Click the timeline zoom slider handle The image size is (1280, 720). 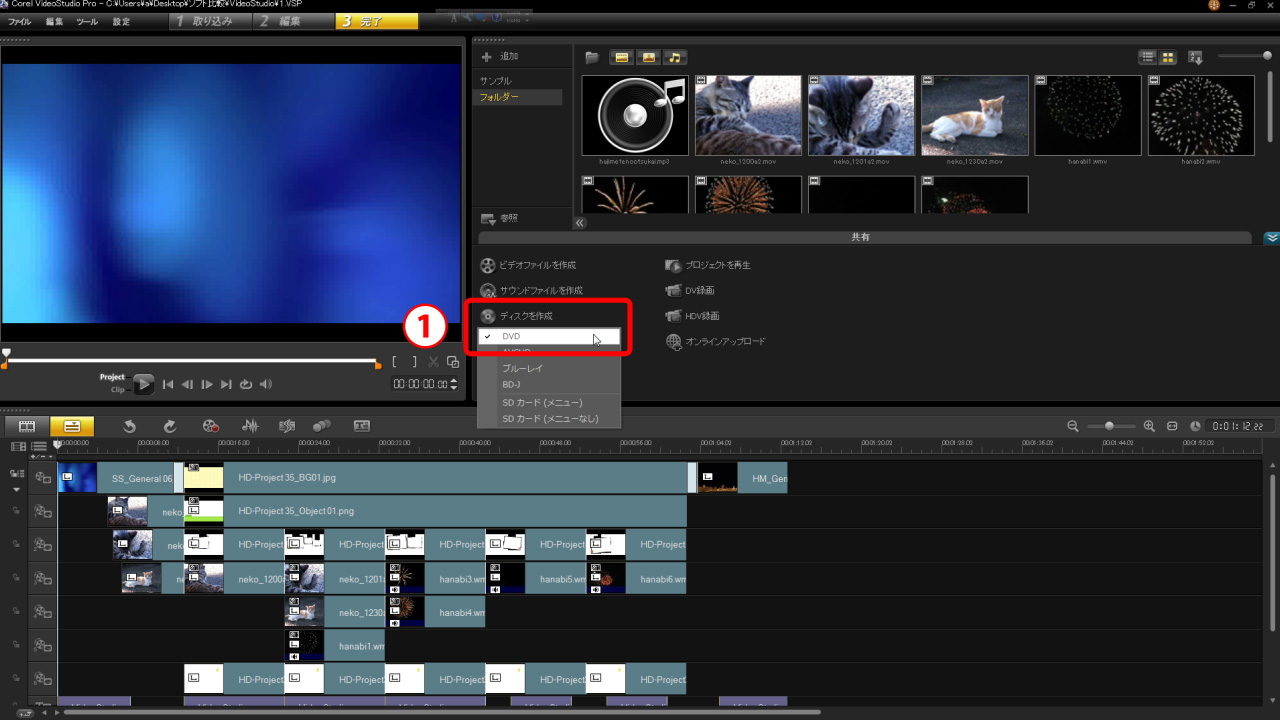click(x=1108, y=426)
